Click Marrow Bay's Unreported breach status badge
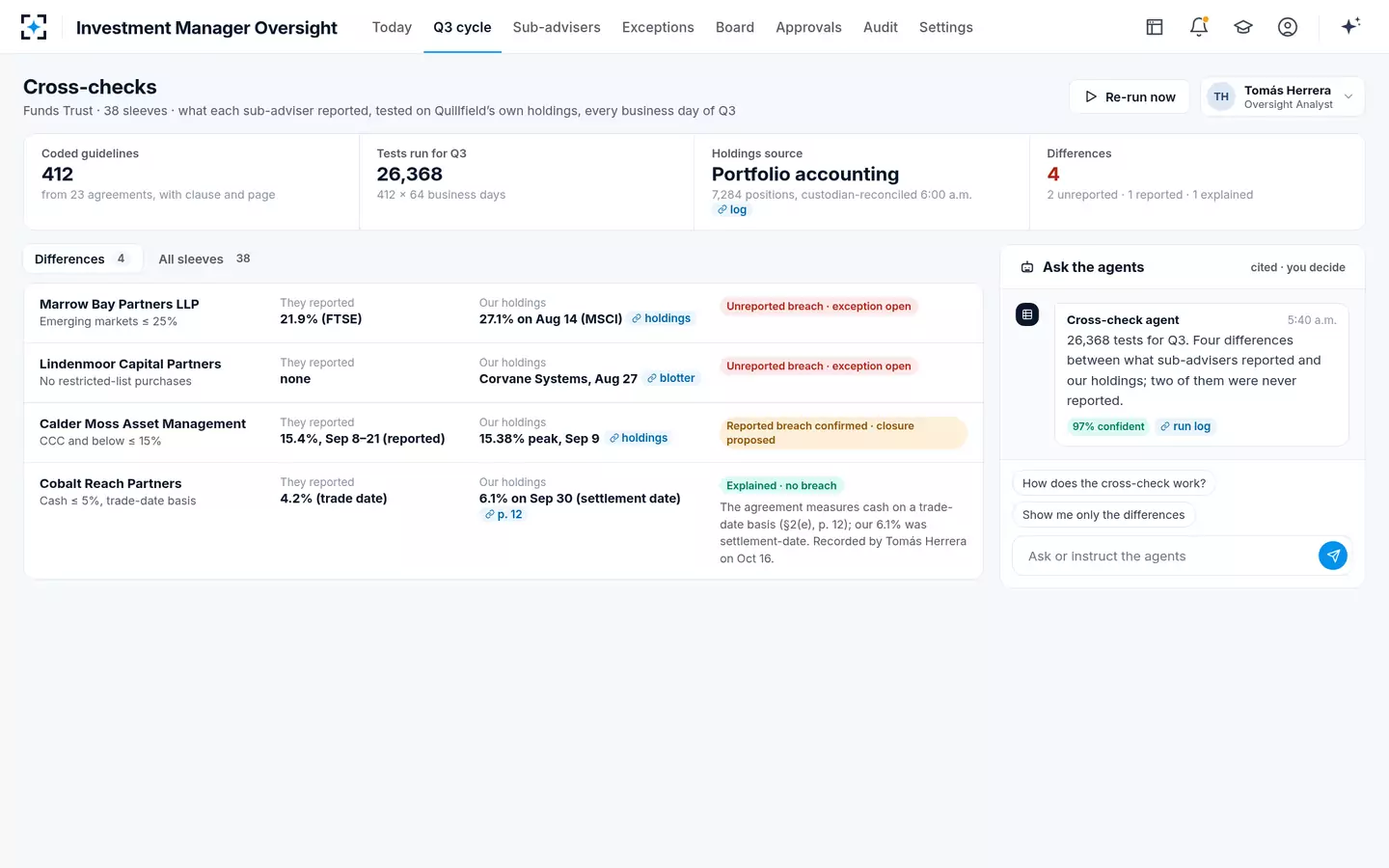The image size is (1389, 868). pos(819,306)
